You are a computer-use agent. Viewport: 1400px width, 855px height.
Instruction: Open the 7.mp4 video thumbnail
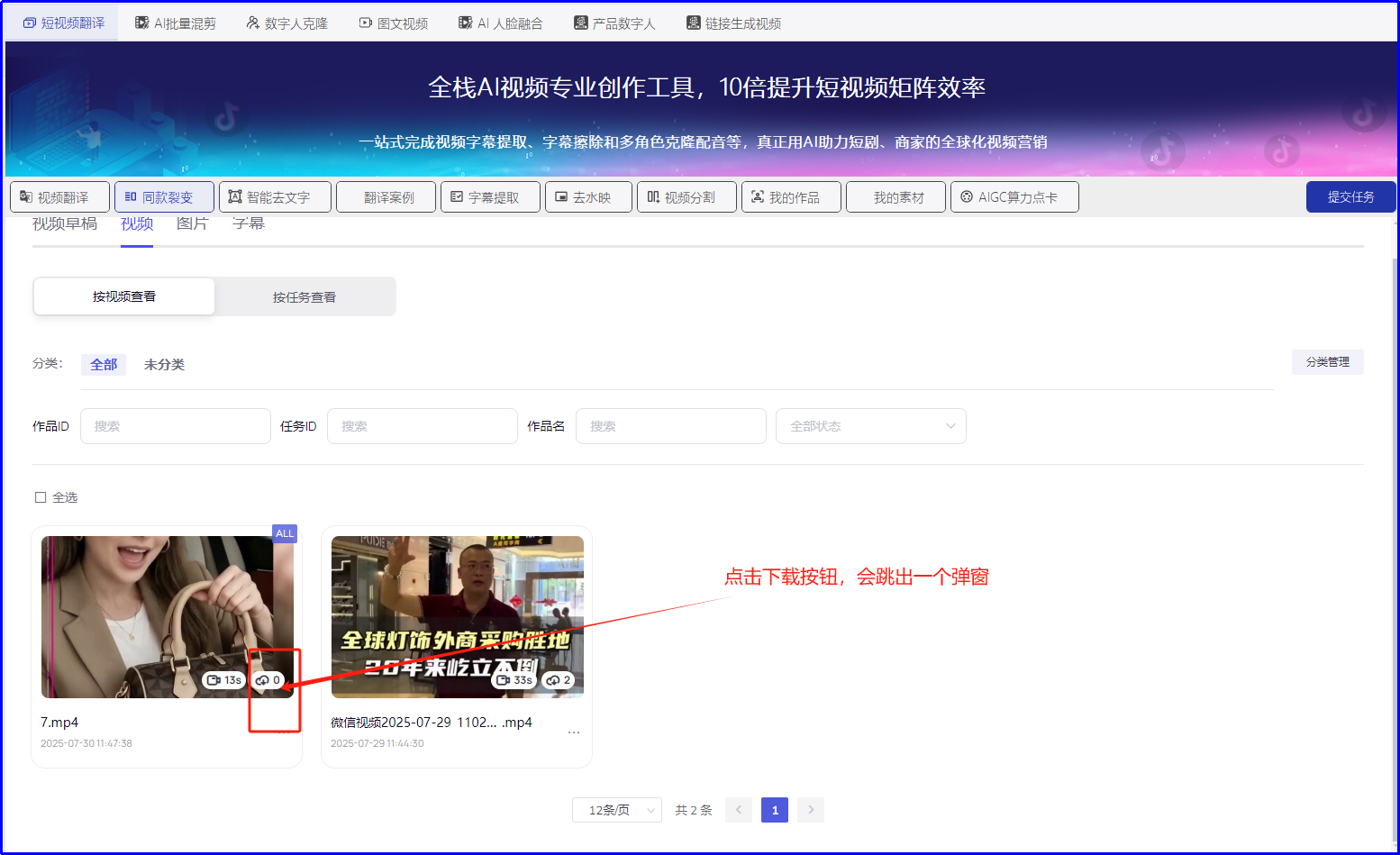coord(167,617)
